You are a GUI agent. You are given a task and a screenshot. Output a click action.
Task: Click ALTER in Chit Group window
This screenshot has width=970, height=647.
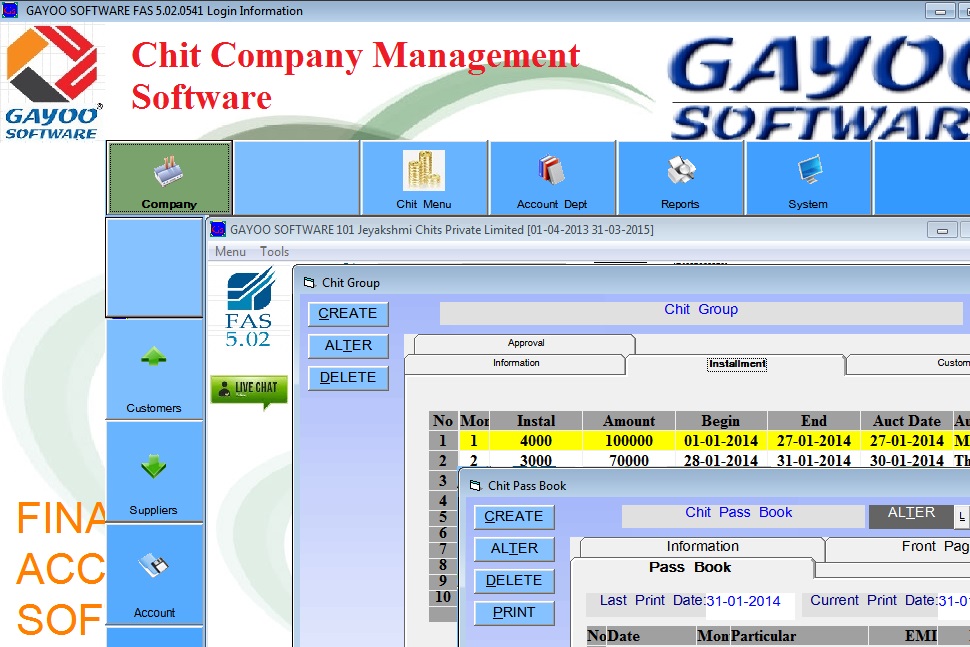tap(348, 346)
